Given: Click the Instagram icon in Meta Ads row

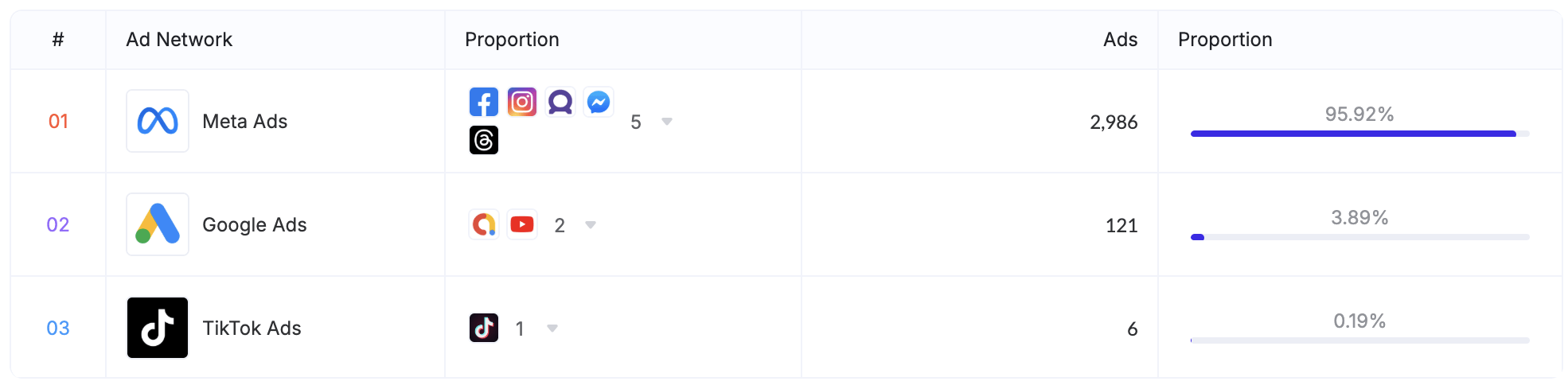Looking at the screenshot, I should [522, 102].
